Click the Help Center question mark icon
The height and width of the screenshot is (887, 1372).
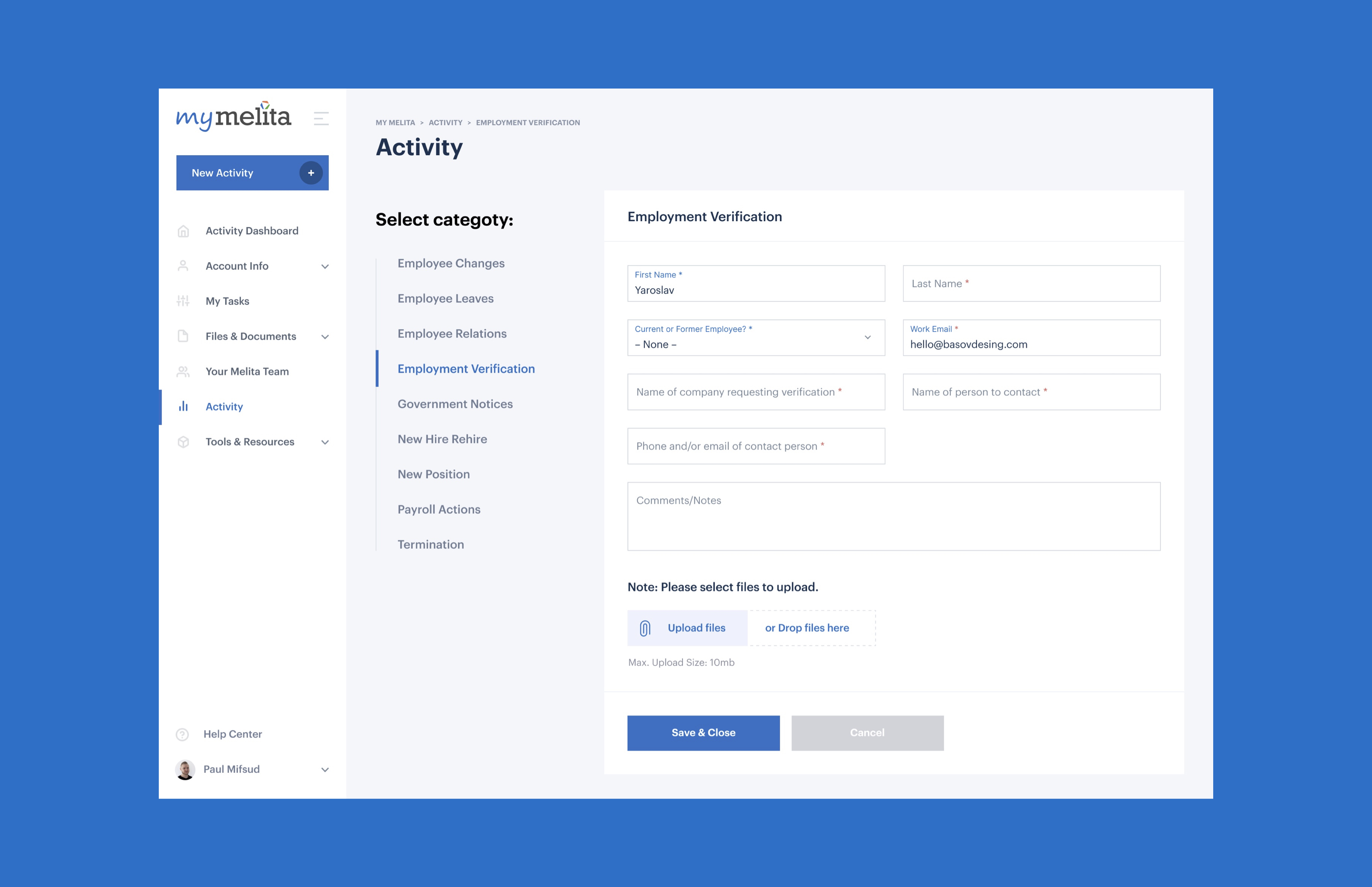(182, 735)
